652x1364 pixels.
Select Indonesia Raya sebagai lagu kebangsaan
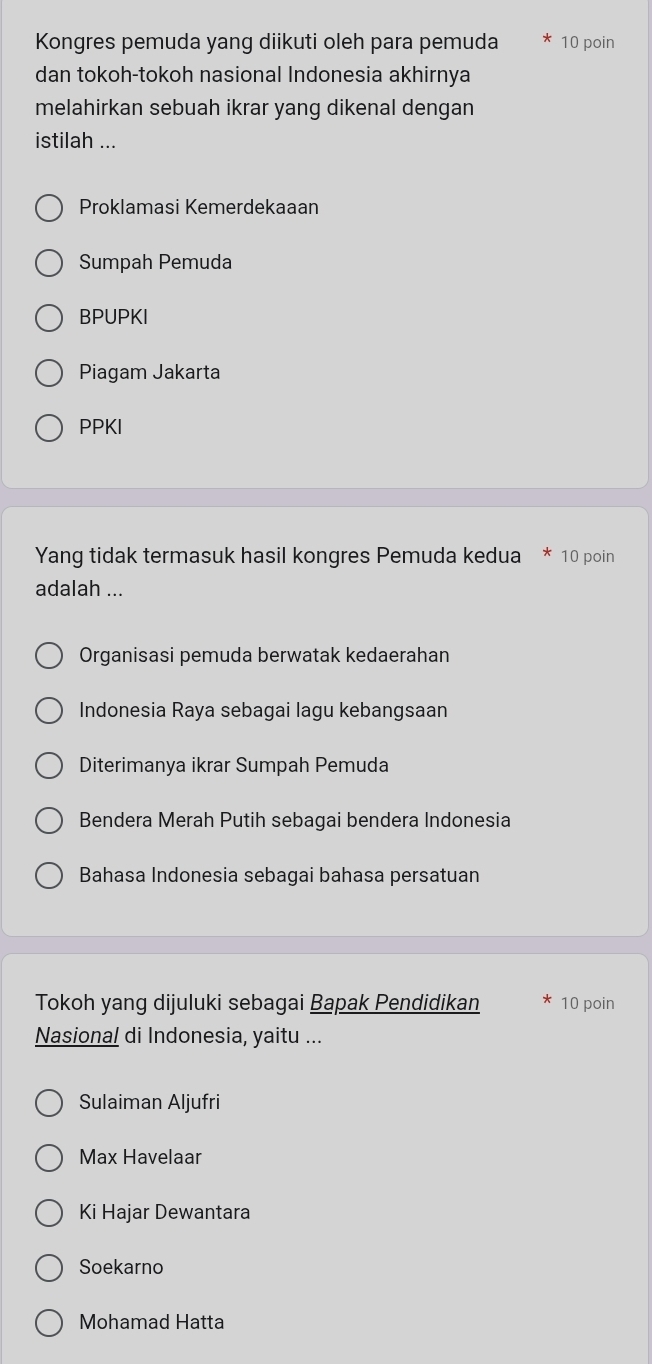tap(48, 711)
